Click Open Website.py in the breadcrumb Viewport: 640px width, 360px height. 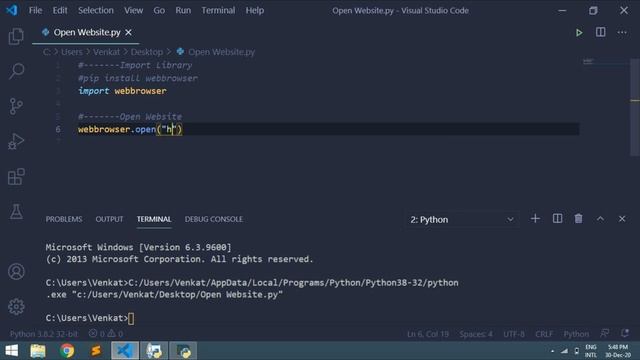(221, 52)
